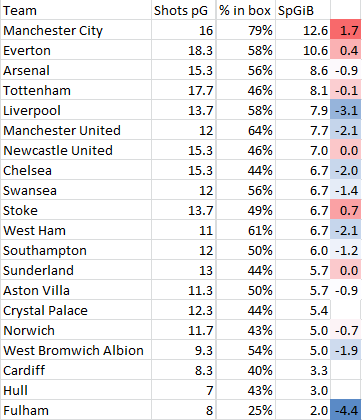Click Everton's 18.3 shots cell
Screen dimensions: 362x420
(183, 50)
